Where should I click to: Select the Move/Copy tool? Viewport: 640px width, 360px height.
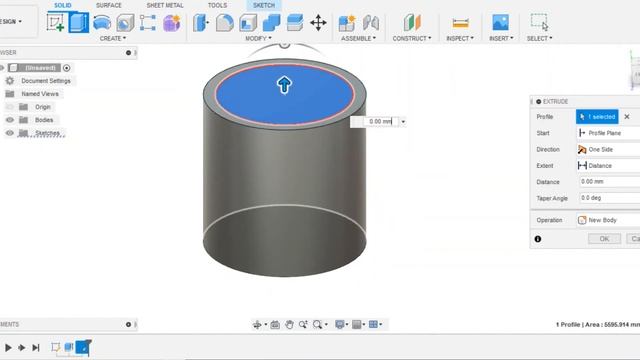(x=318, y=22)
